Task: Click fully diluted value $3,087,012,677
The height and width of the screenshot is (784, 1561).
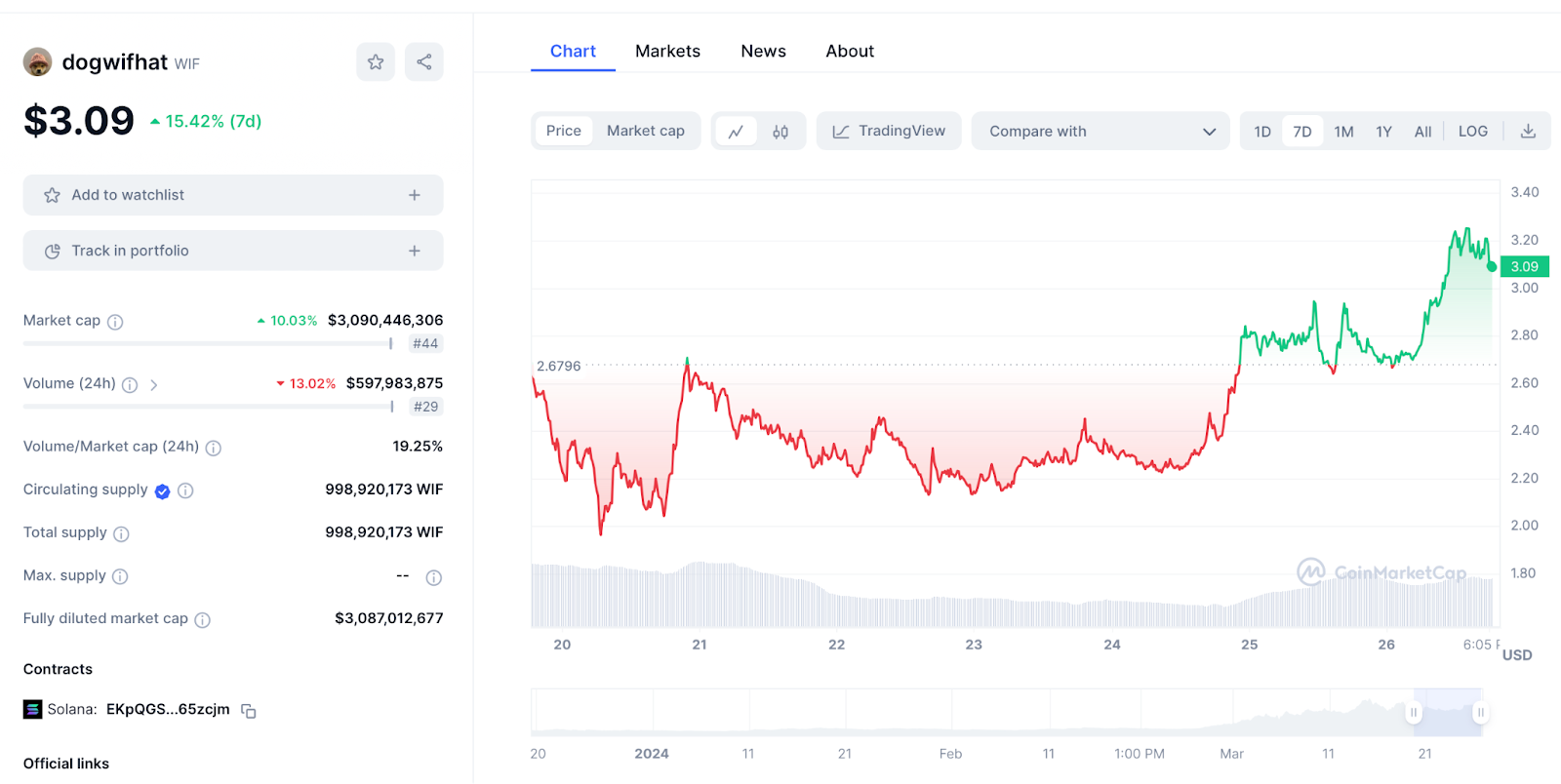Action: point(388,618)
